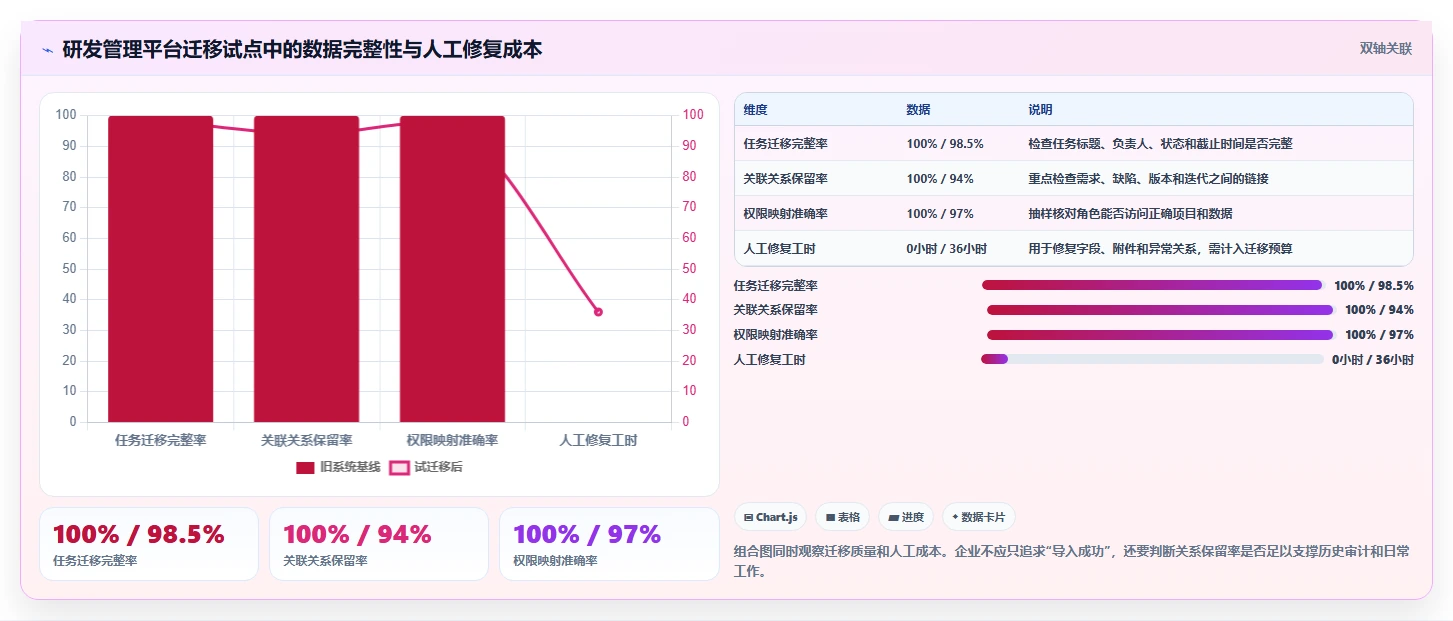Click the 100% / 98.5% data card
Screen dimensions: 1453x621
coord(149,544)
